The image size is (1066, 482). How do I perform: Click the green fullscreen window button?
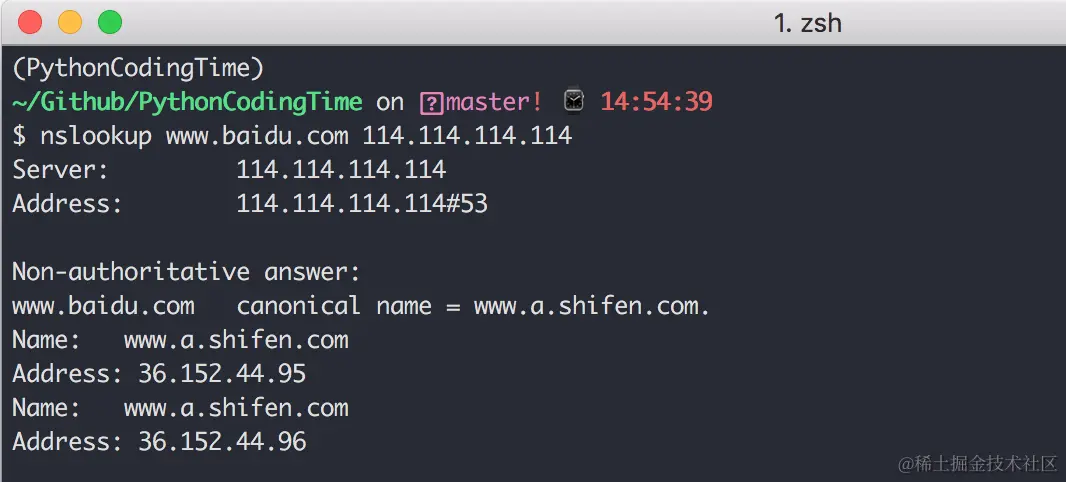[110, 22]
